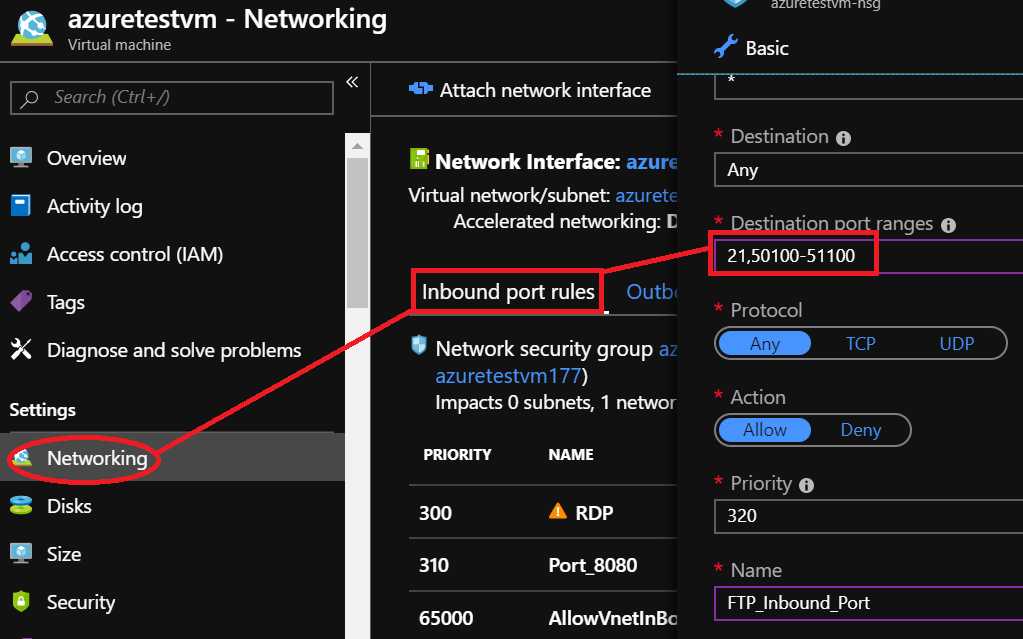Open the azuretestvm177 network security group link

[508, 376]
